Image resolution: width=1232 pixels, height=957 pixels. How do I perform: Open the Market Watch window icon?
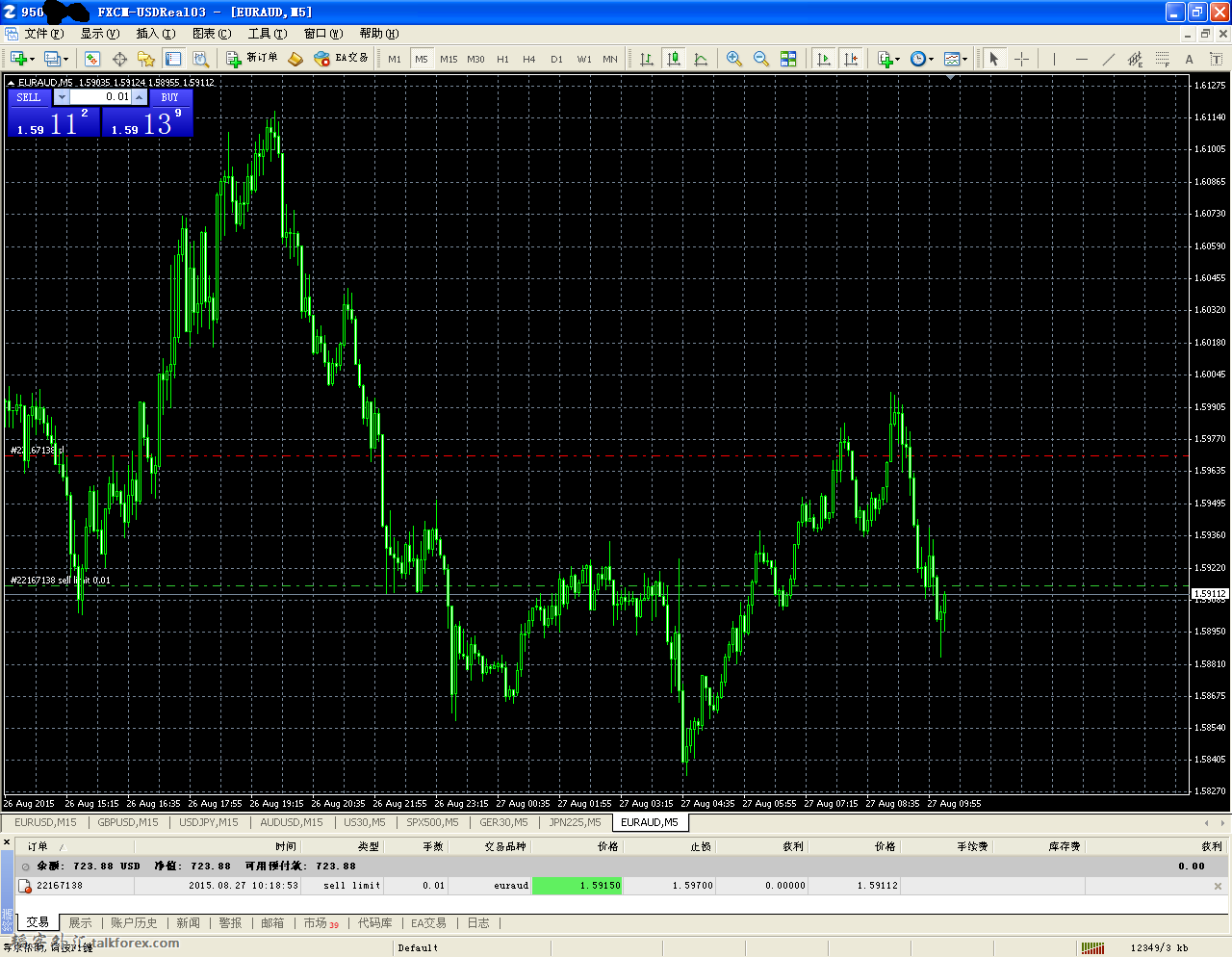(x=92, y=59)
